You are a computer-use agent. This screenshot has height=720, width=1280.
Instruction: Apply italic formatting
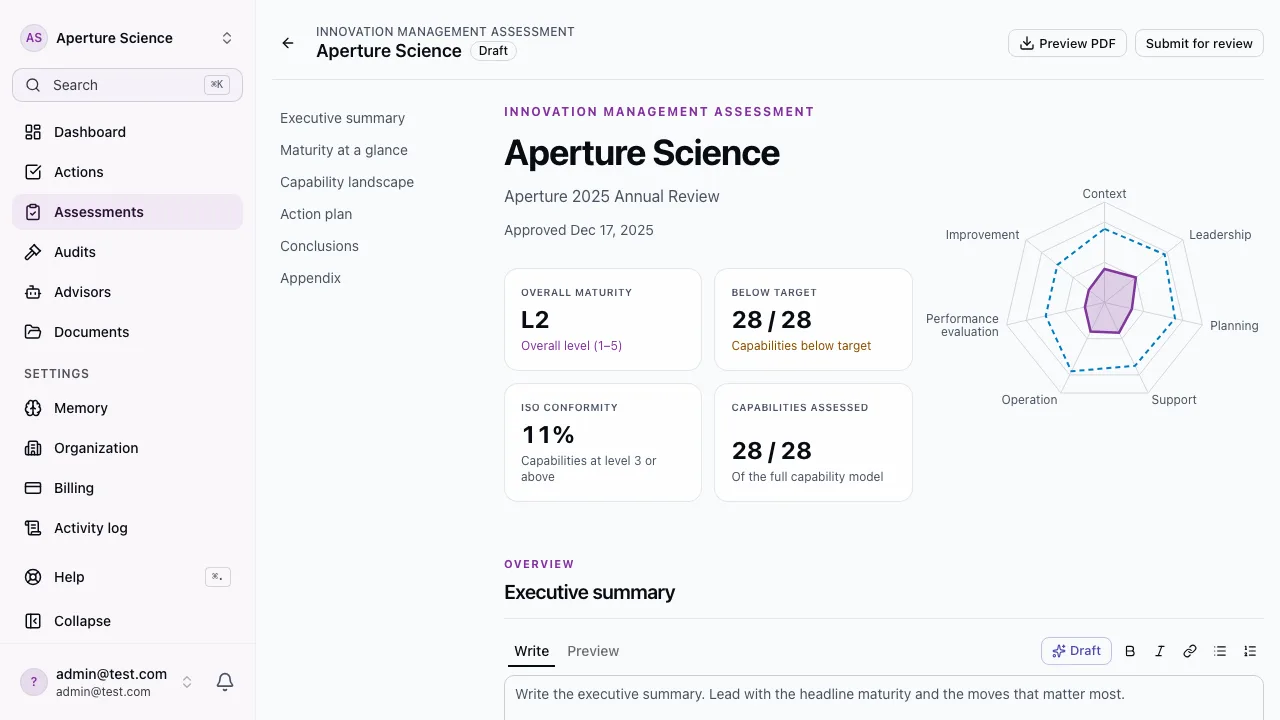1160,651
